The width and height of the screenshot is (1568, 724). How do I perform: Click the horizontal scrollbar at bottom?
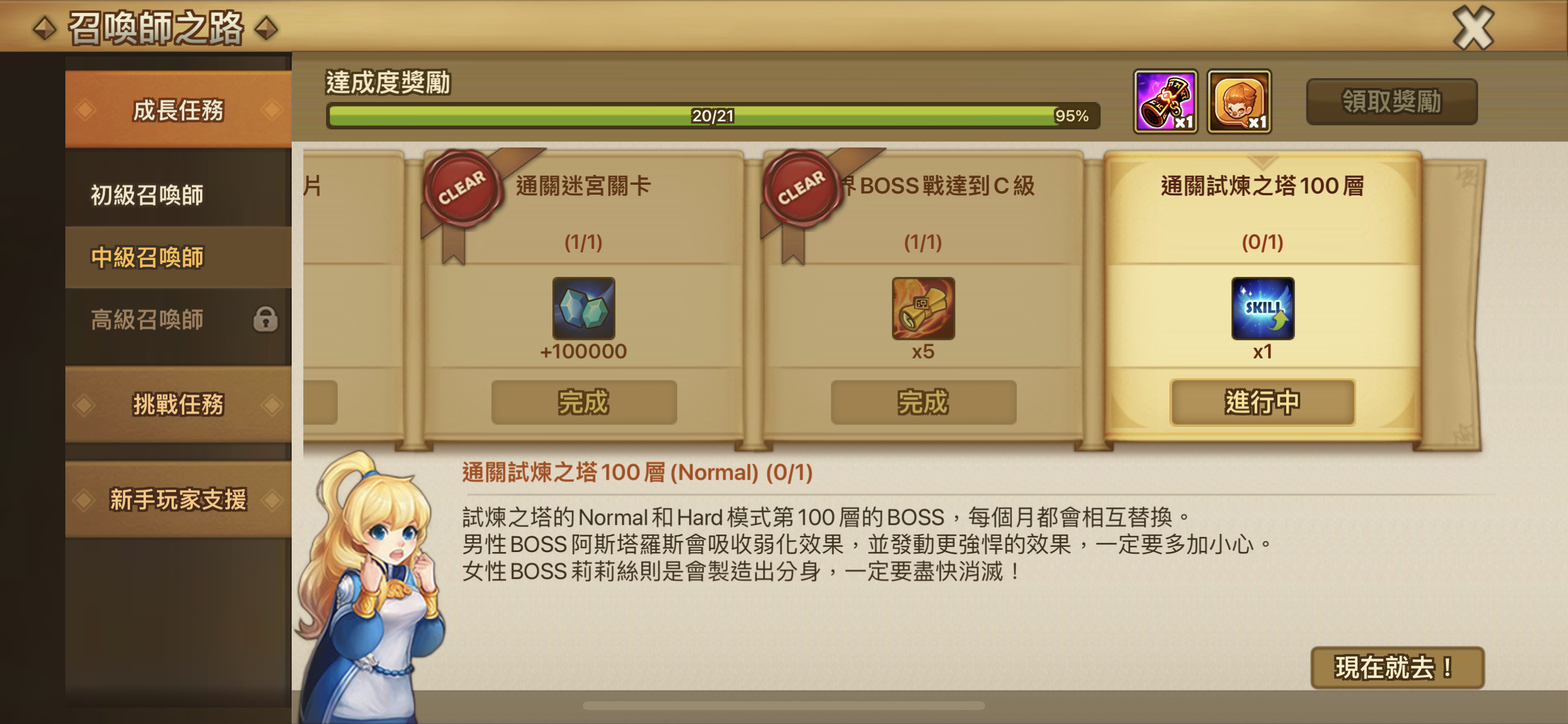[x=783, y=706]
